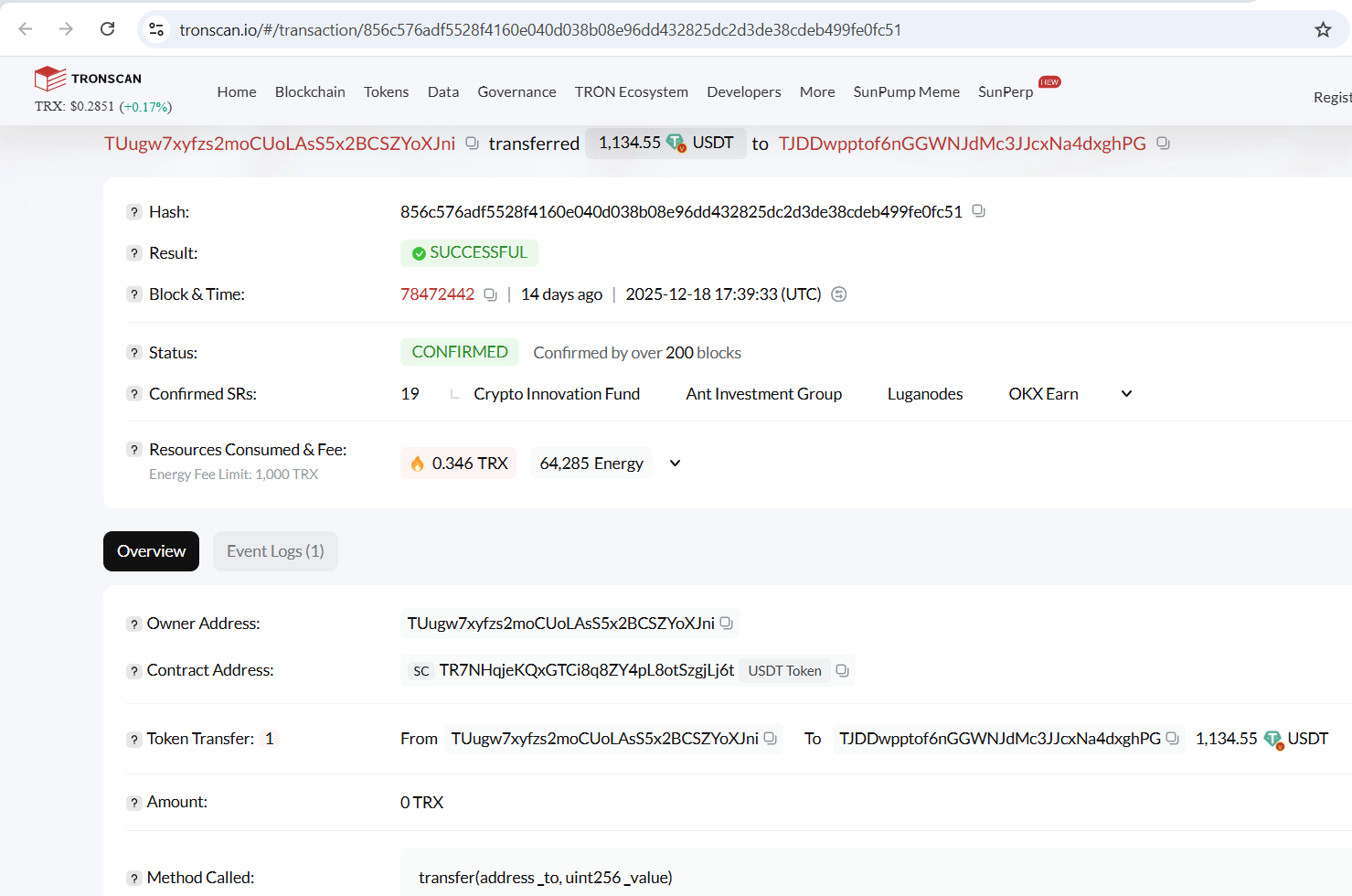
Task: Open the TRON Ecosystem nav menu
Action: 631,91
